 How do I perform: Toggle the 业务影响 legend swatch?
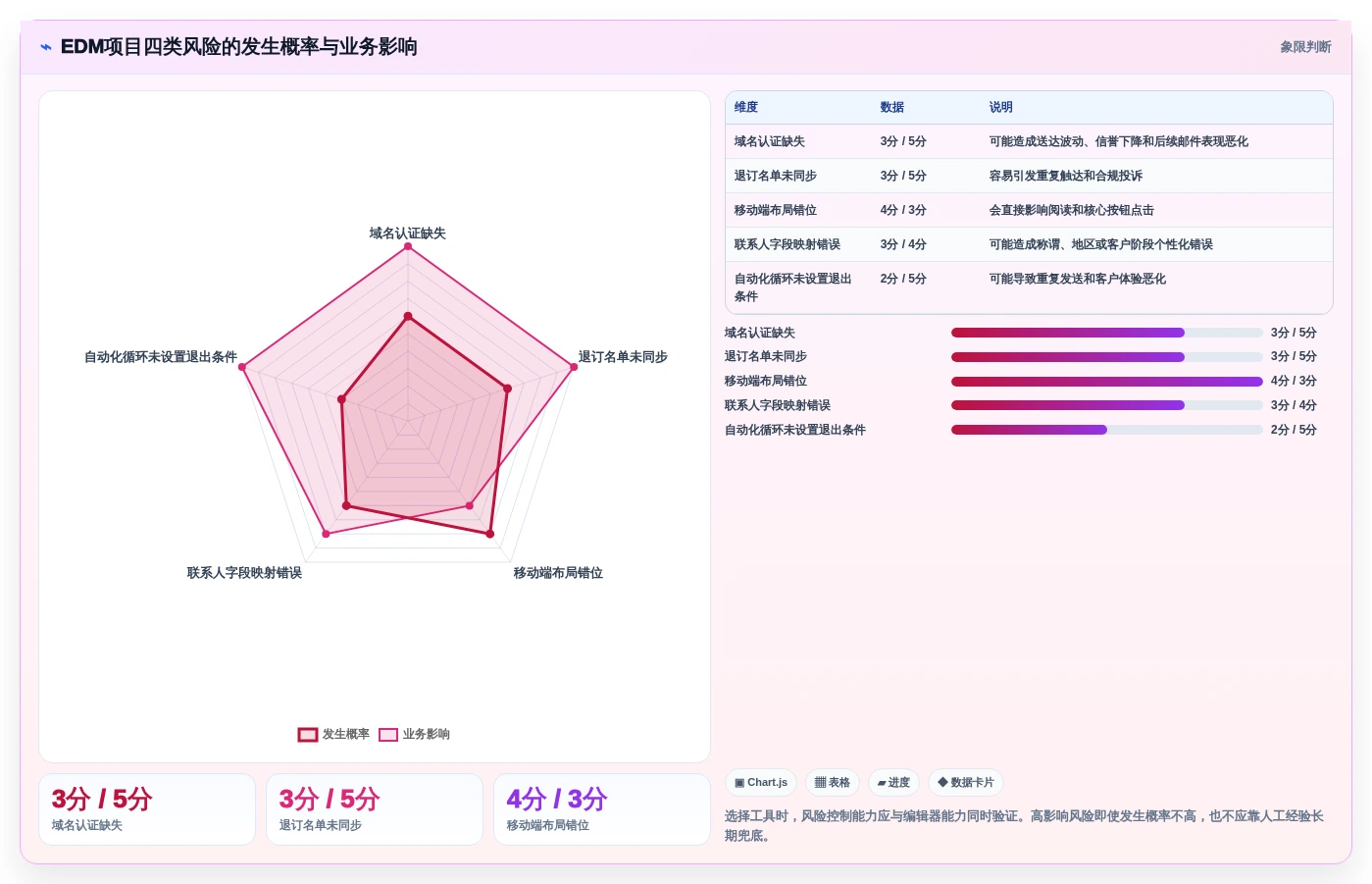pos(388,735)
